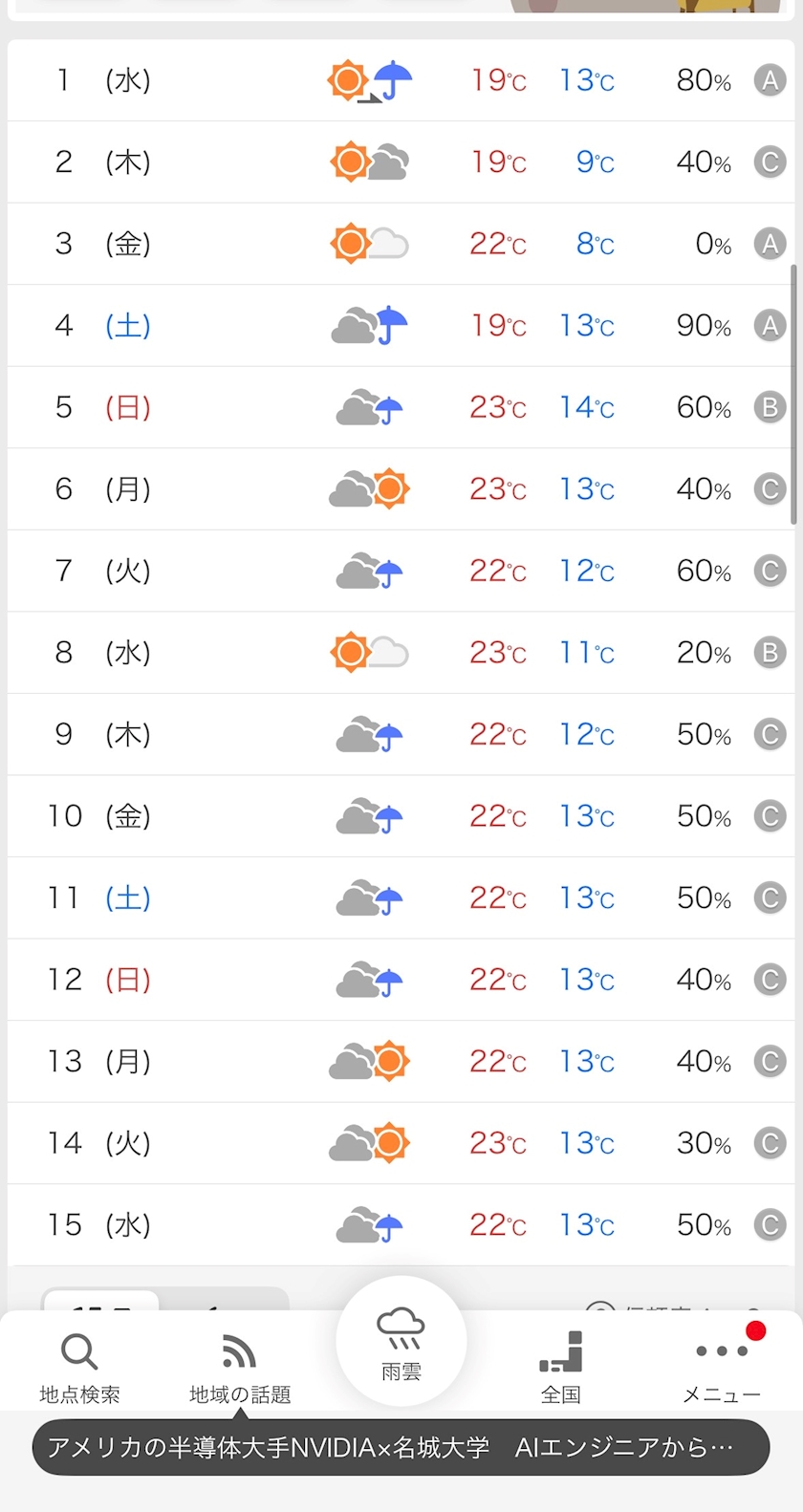This screenshot has width=803, height=1512.
Task: Open the NVIDIA×名城大学 news banner
Action: 401,1447
